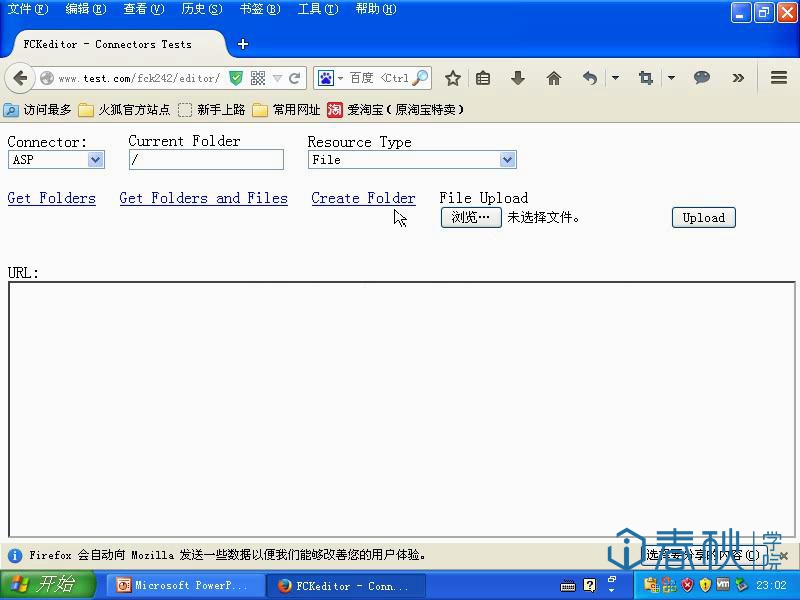Image resolution: width=800 pixels, height=600 pixels.
Task: Expand the address bar history dropdown arrow
Action: click(277, 78)
